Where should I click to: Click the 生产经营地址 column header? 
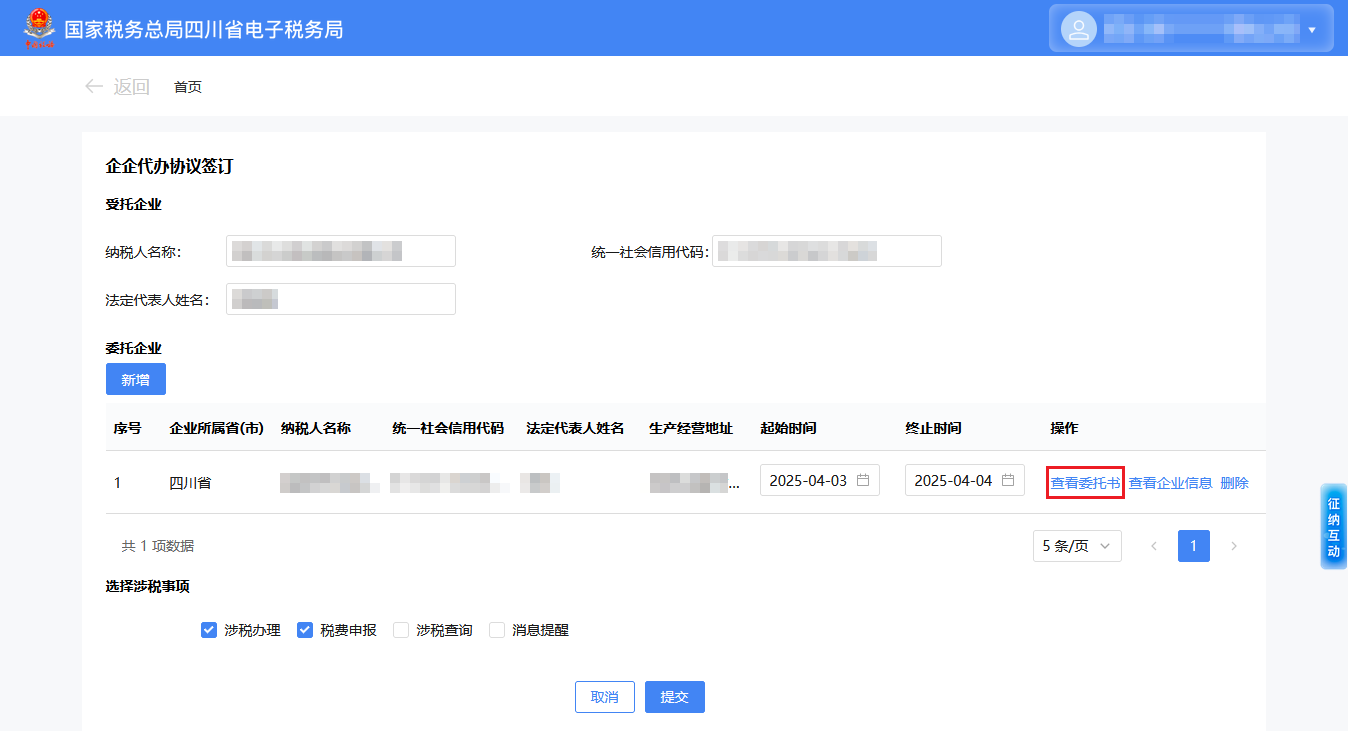[691, 428]
